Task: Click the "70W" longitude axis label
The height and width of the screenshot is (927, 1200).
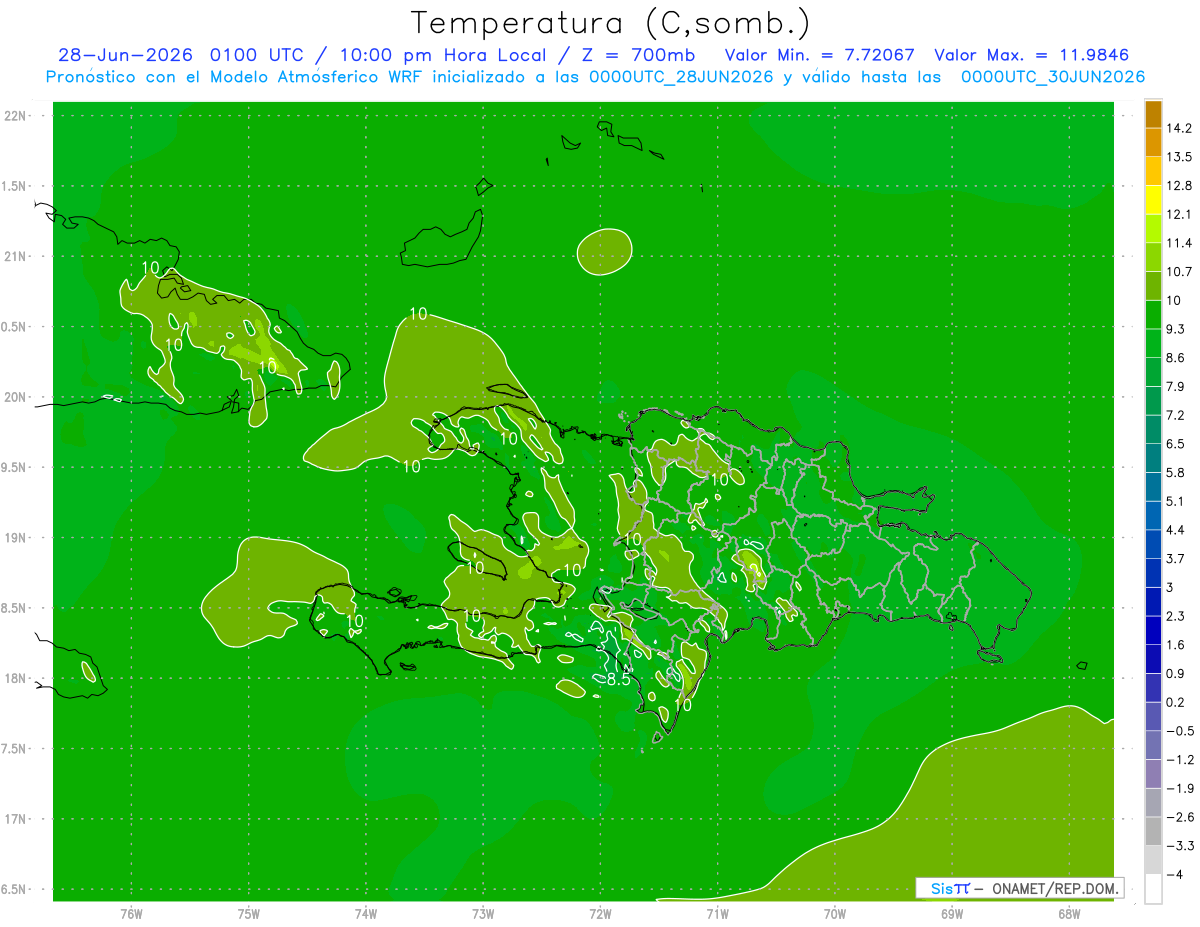Action: (834, 913)
